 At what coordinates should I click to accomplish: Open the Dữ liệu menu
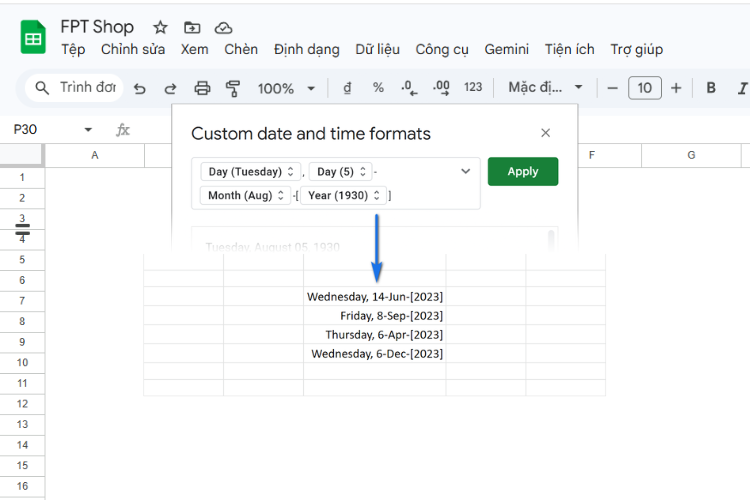(377, 49)
